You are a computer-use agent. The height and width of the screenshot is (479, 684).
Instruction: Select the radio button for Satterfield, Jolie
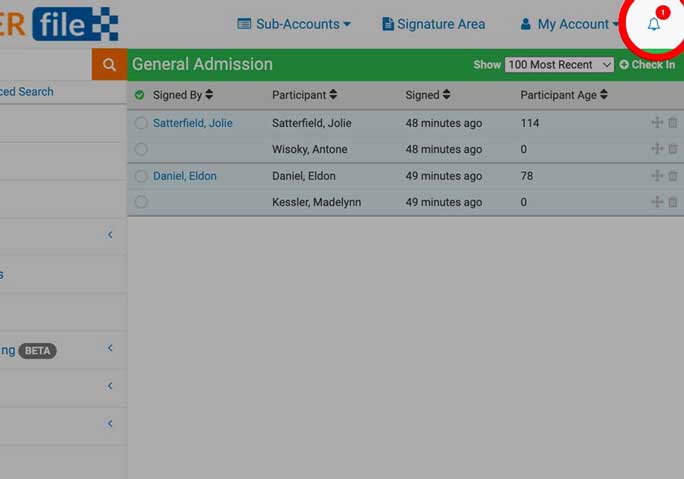pyautogui.click(x=141, y=123)
